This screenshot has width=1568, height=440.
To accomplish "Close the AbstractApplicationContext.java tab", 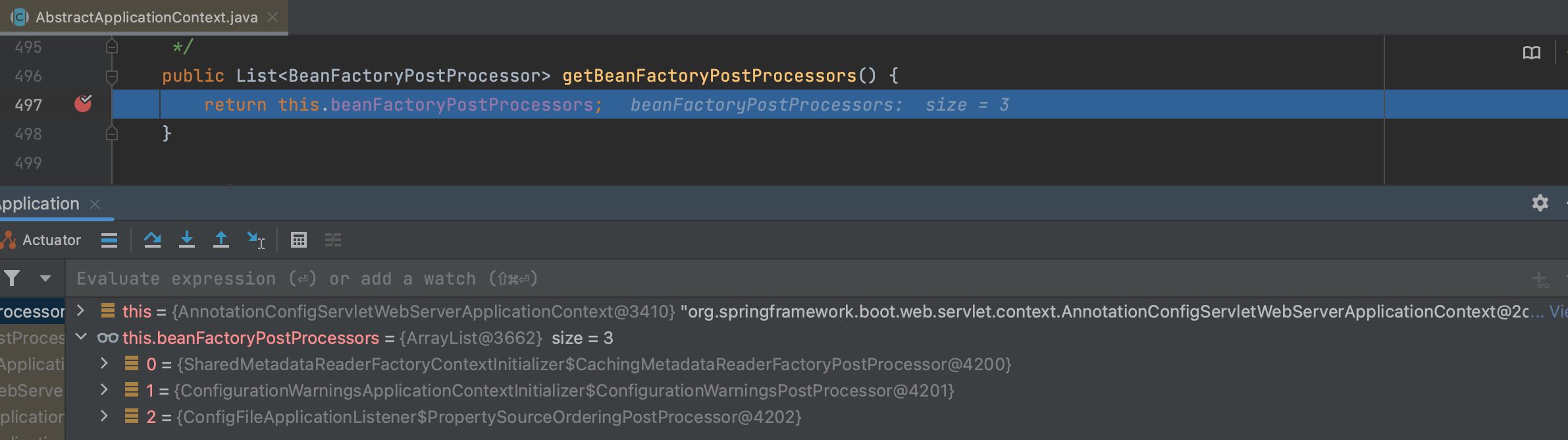I will tap(273, 17).
